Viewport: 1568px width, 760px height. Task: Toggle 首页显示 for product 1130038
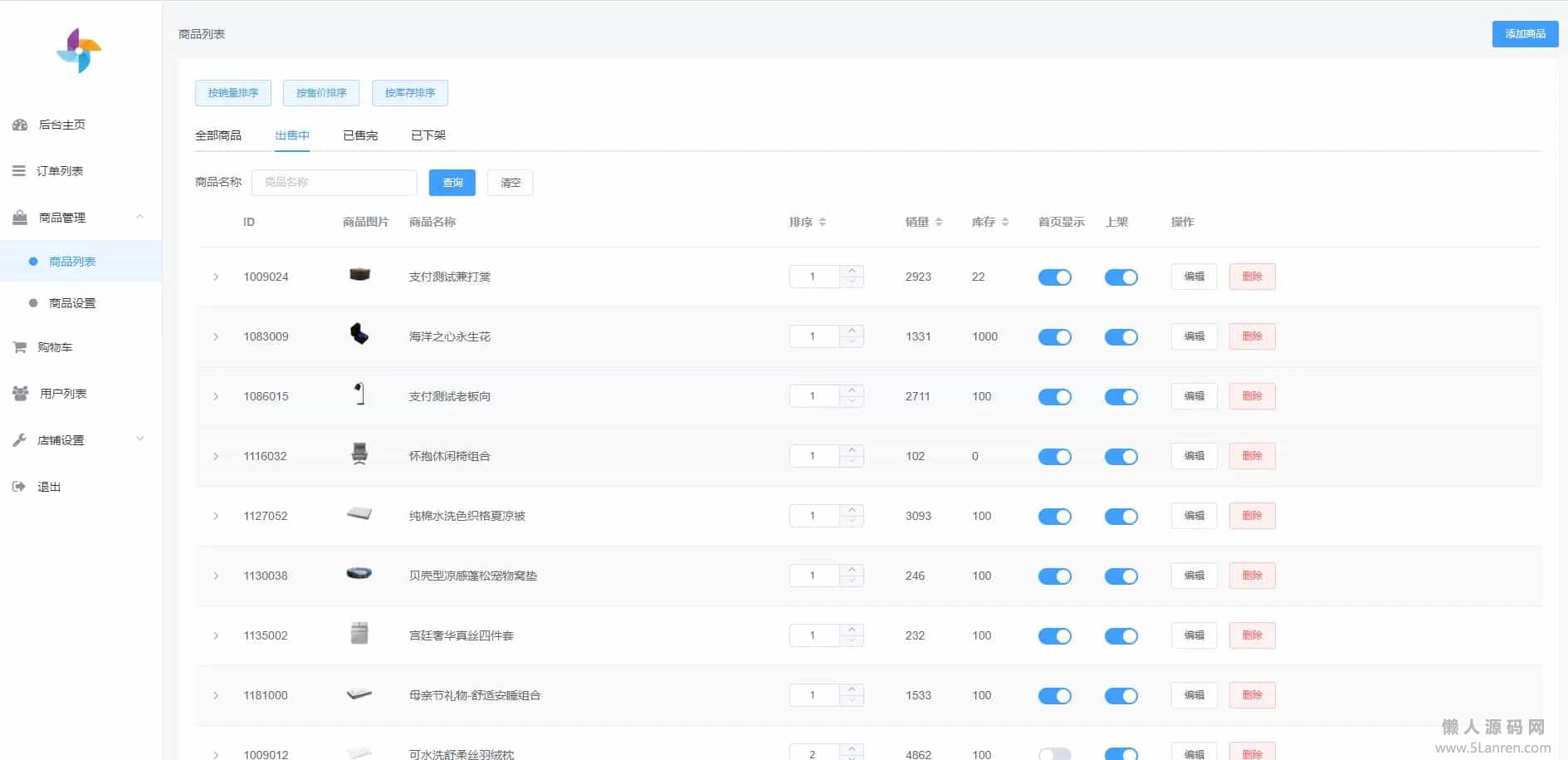click(x=1054, y=576)
